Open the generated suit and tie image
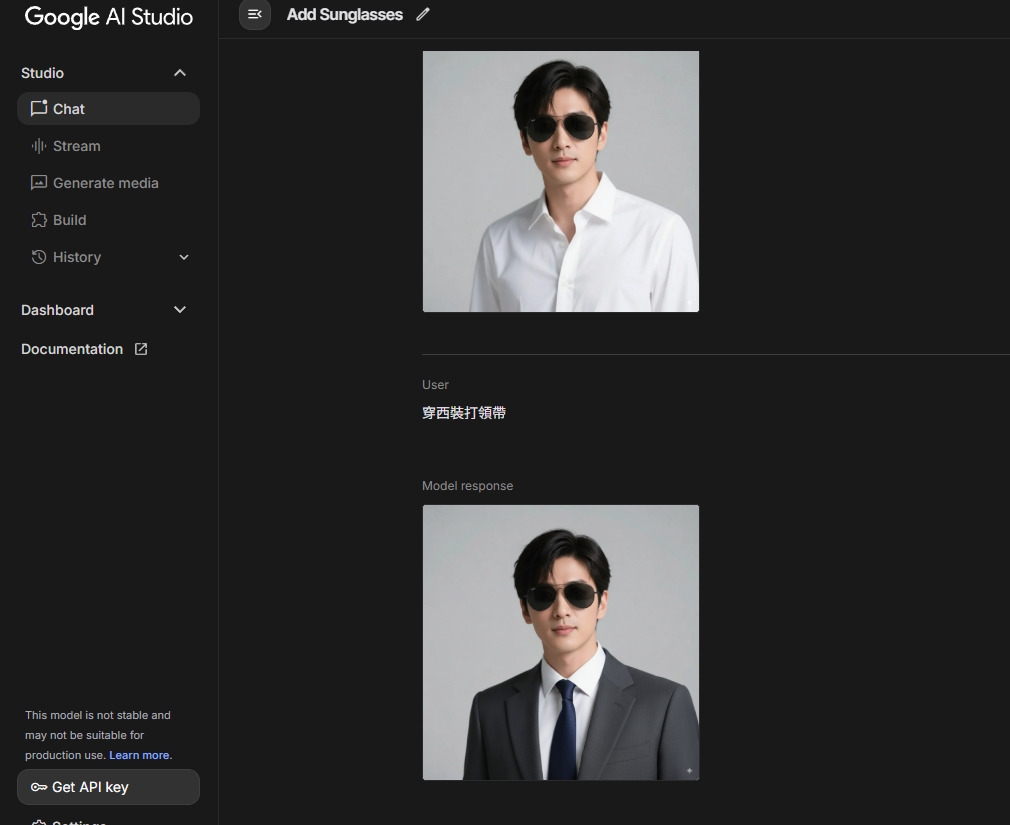This screenshot has height=825, width=1010. [560, 642]
